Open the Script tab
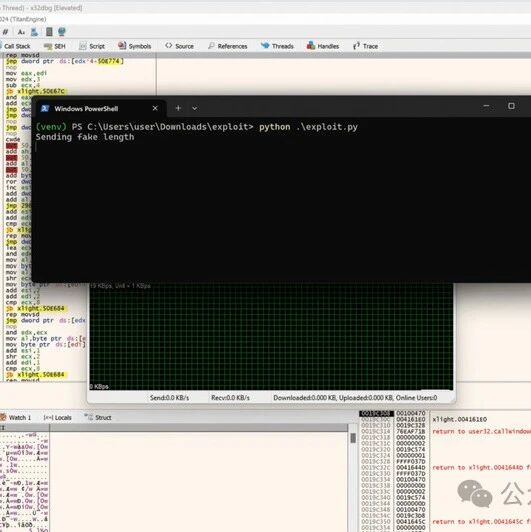Viewport: 531px width, 532px height. coord(92,46)
